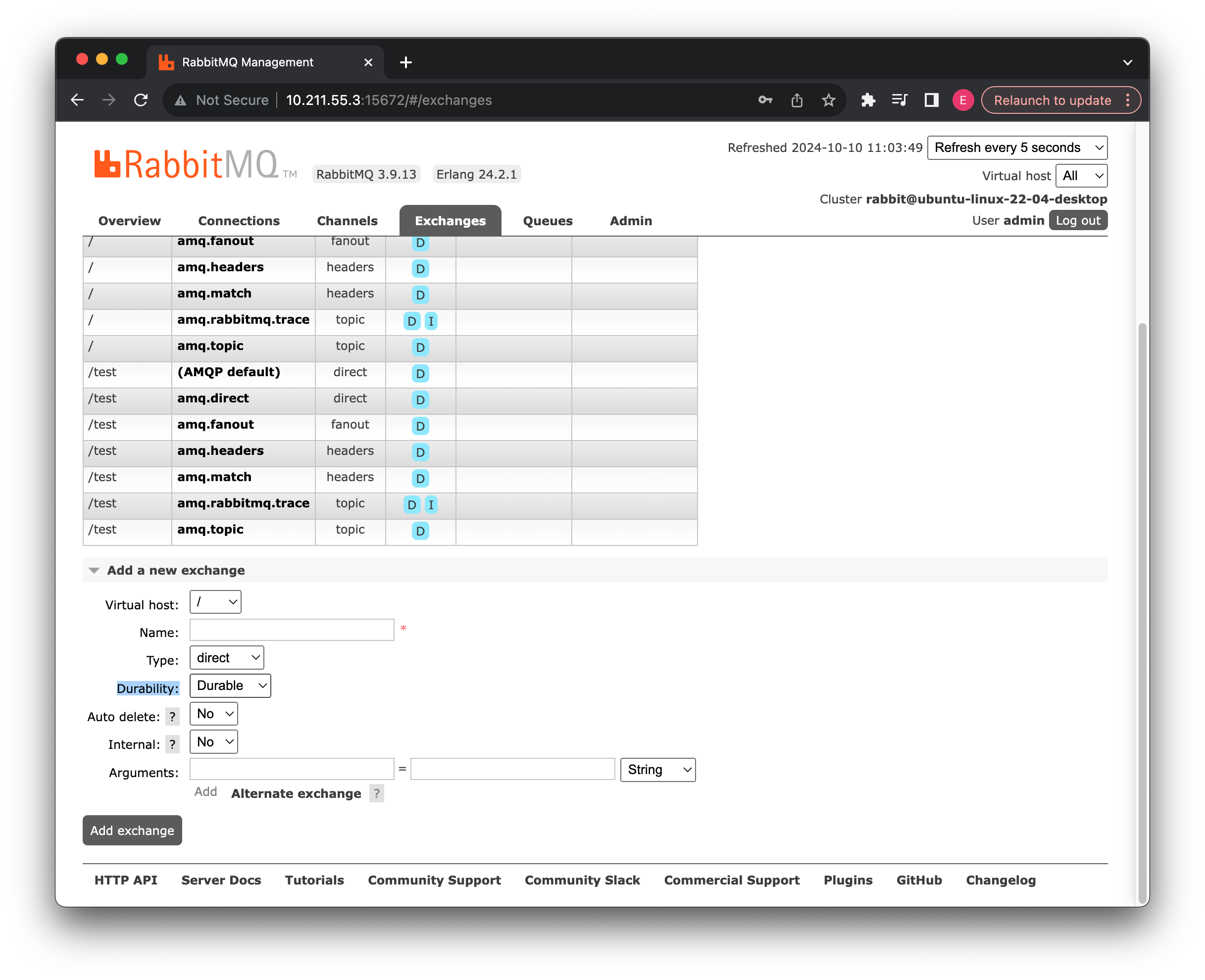Screen dimensions: 1205x980
Task: Open the browser extensions puzzle icon
Action: [868, 100]
